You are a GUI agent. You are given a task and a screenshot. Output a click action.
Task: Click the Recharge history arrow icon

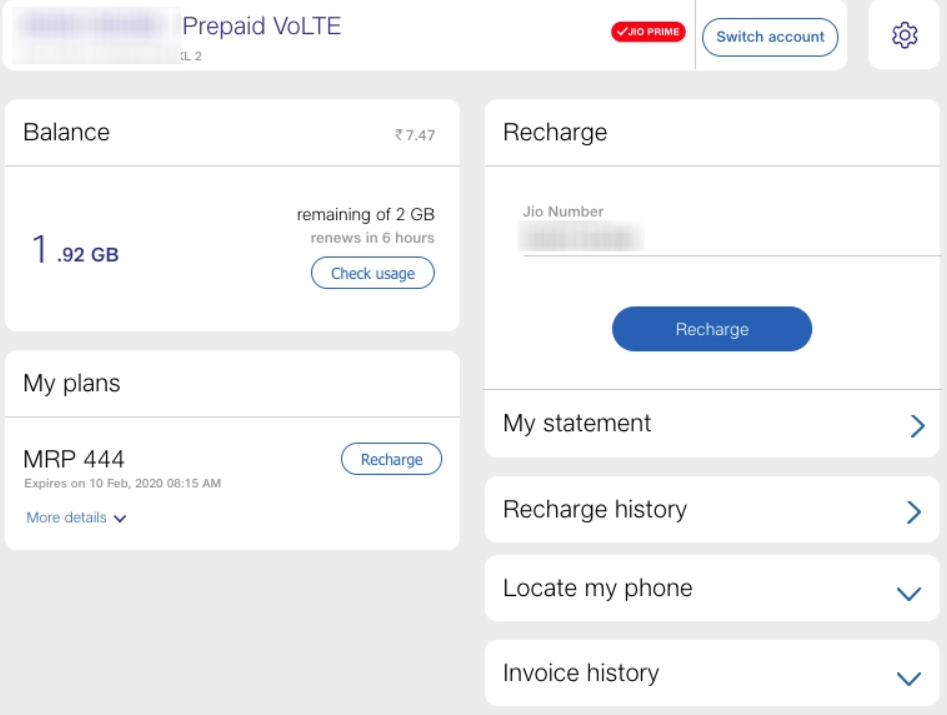click(x=913, y=513)
